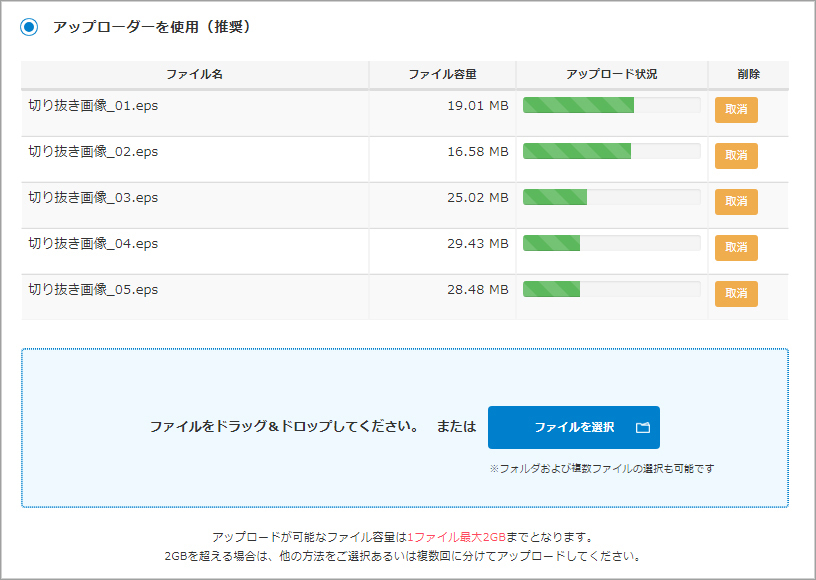This screenshot has width=816, height=580.
Task: Click progress bar for 切り抜き画像_03.eps
Action: [x=611, y=198]
